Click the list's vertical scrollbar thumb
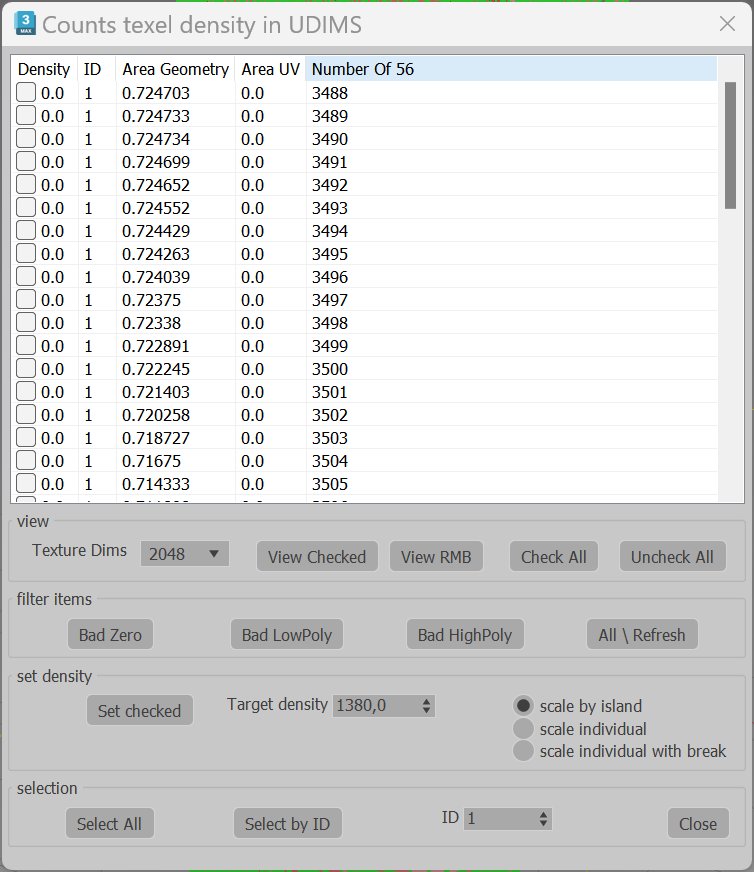754x872 pixels. click(x=731, y=146)
